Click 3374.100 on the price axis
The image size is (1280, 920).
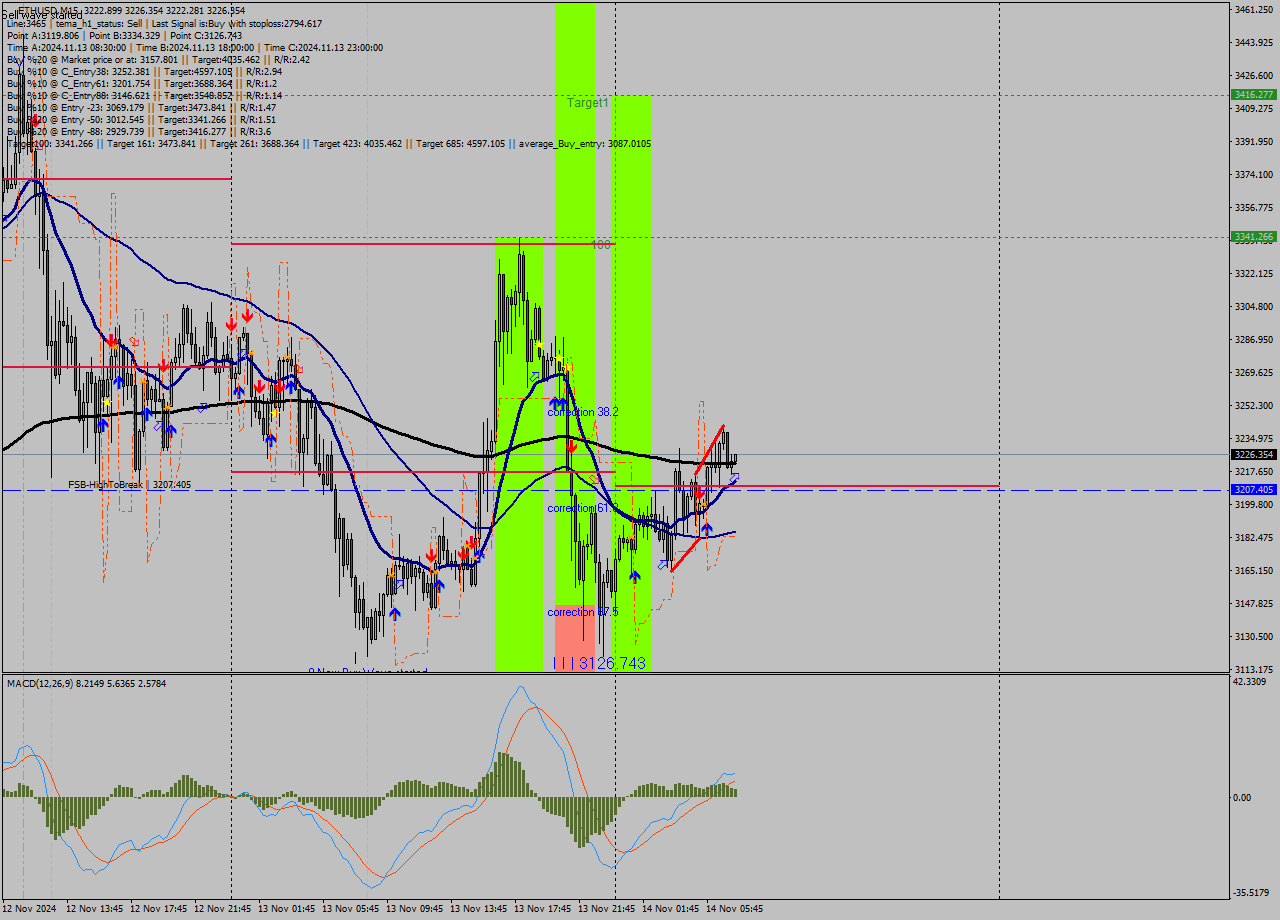tap(1253, 174)
